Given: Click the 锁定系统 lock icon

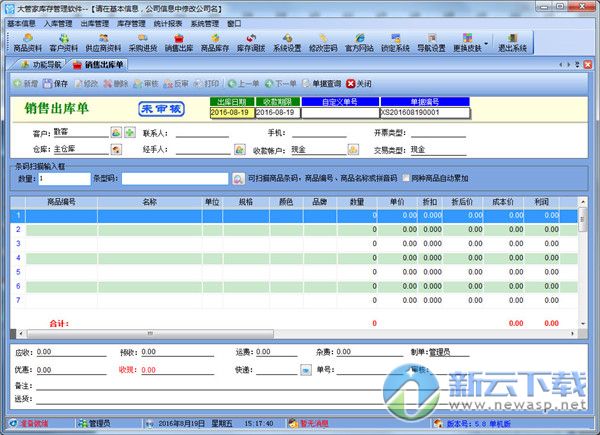Looking at the screenshot, I should [395, 43].
